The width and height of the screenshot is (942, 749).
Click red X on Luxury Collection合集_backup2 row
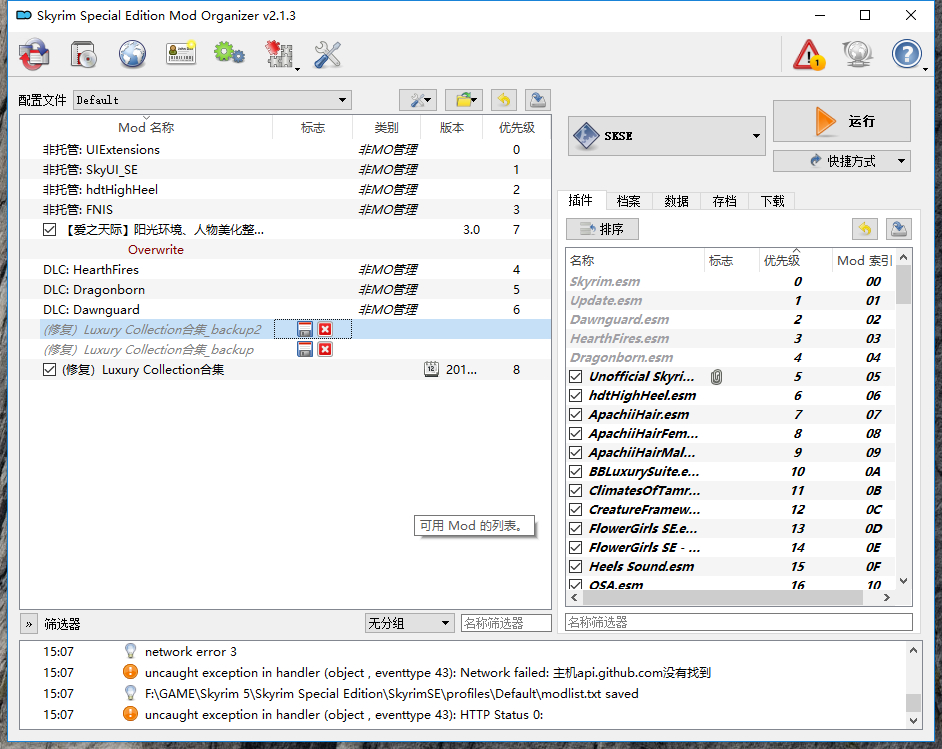point(326,329)
